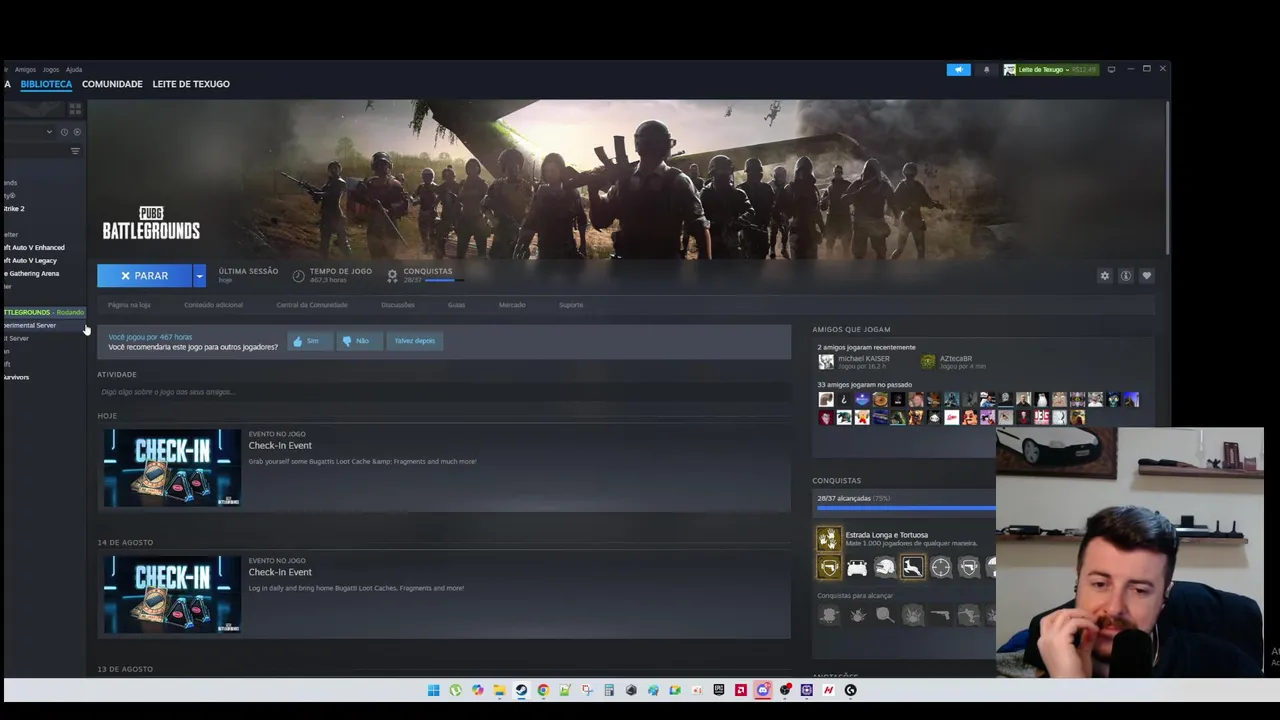Open Guias link
The width and height of the screenshot is (1280, 720).
point(456,305)
